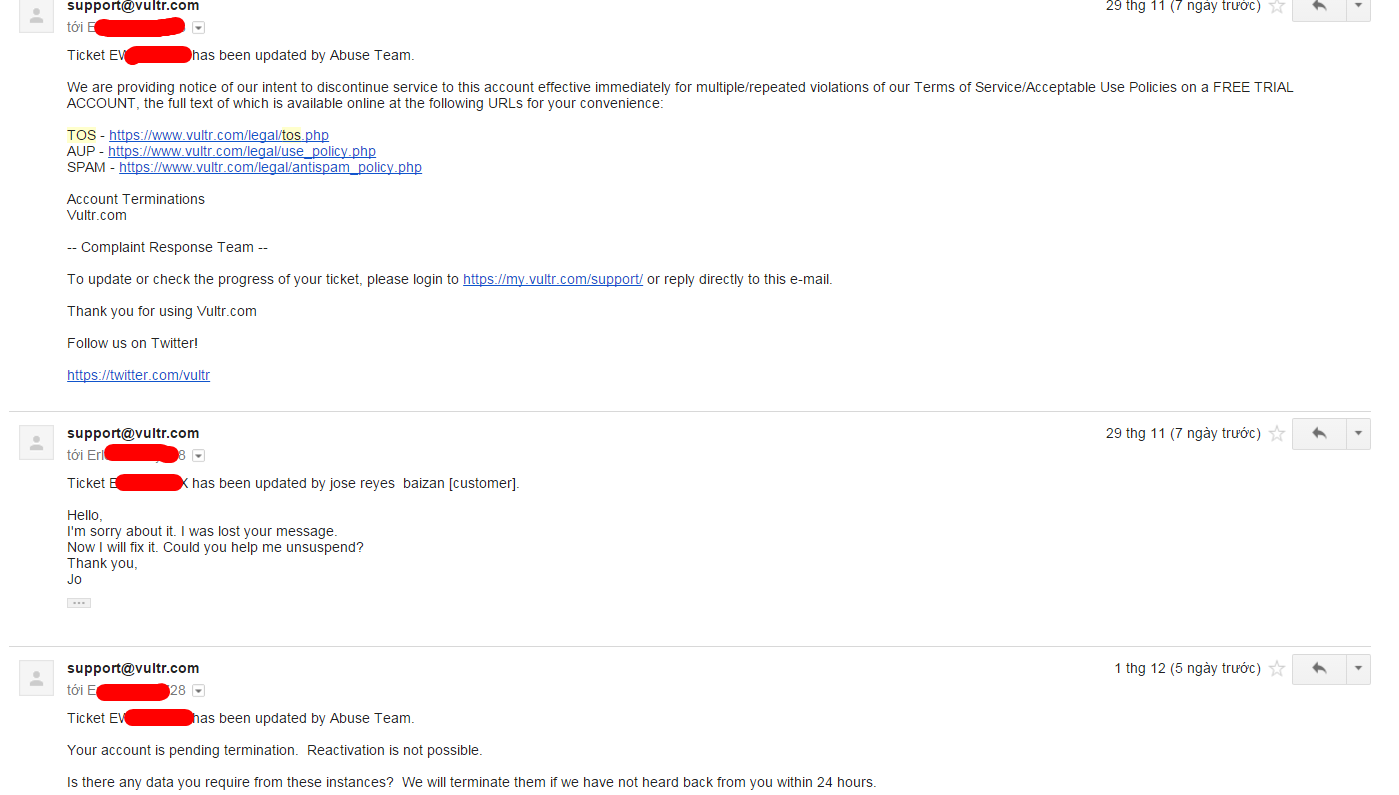Expand trimmed content ellipsis in second message

tap(79, 603)
